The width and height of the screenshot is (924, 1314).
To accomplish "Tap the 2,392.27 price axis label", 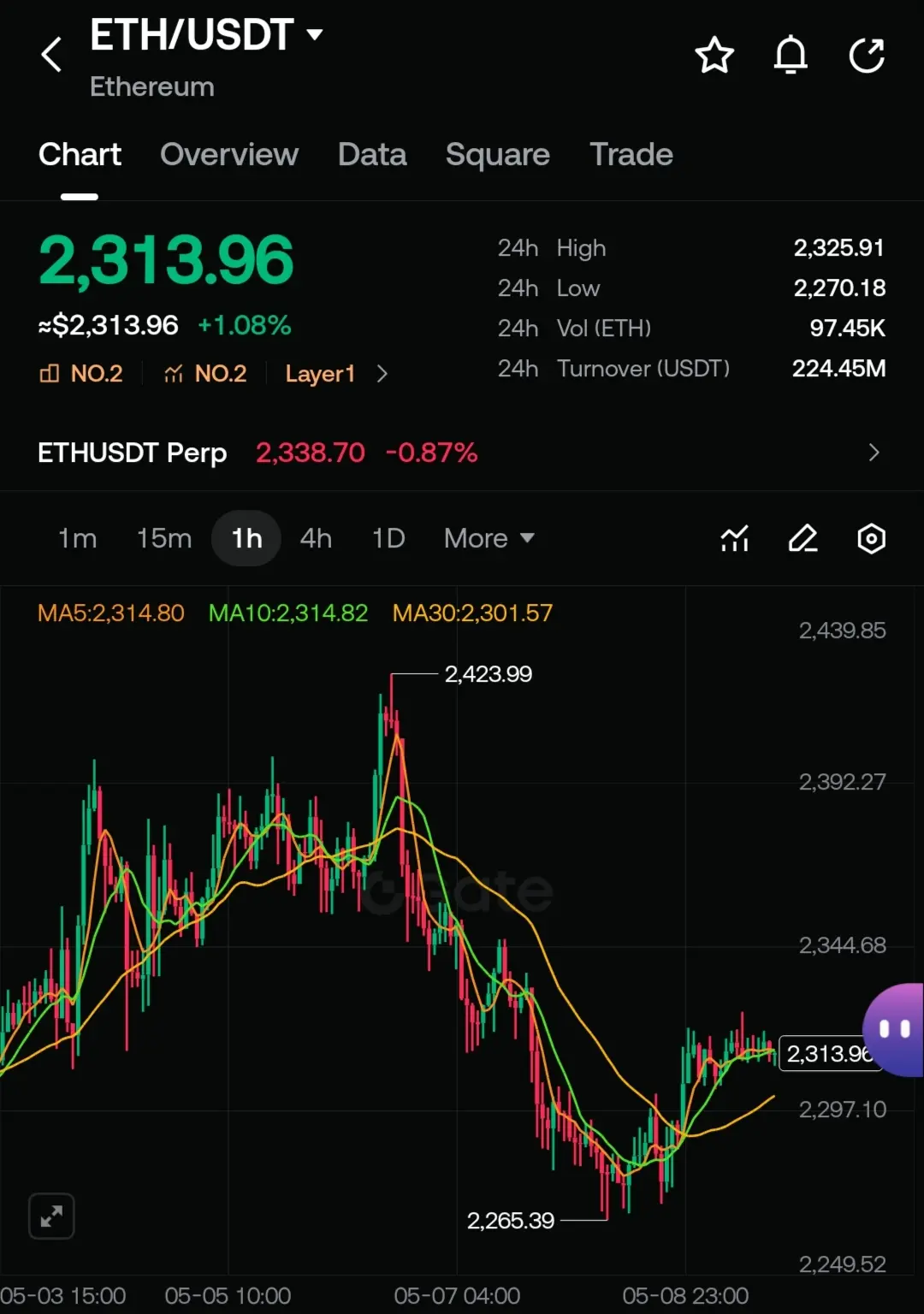I will [x=842, y=782].
